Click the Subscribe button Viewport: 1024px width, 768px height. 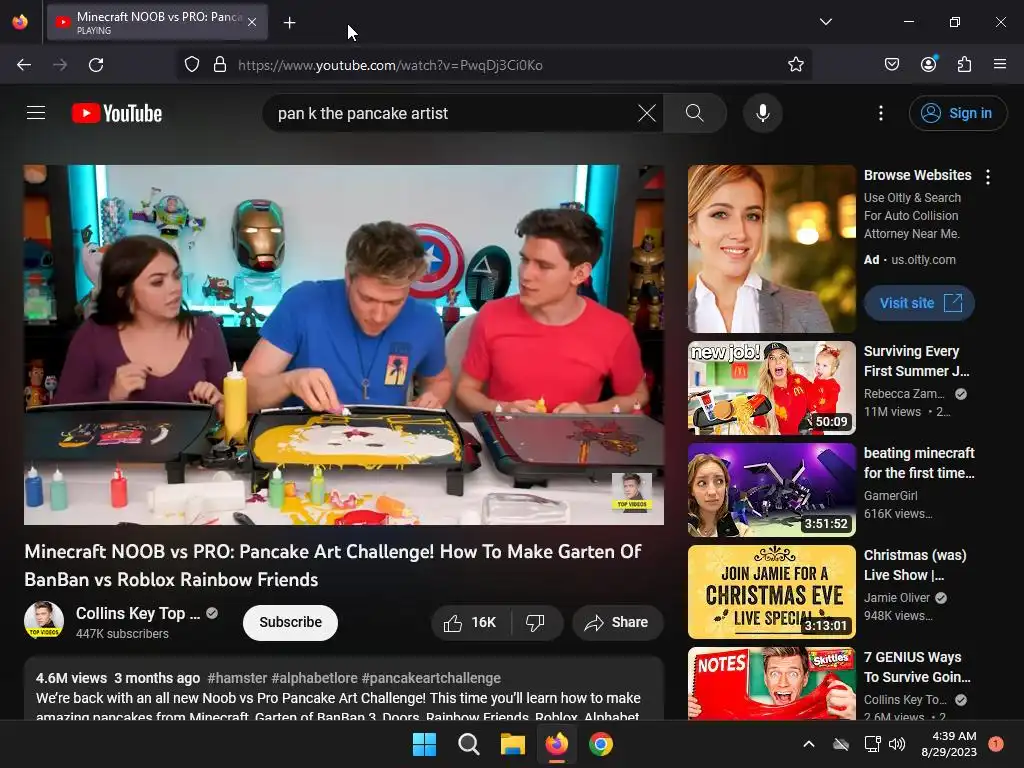pyautogui.click(x=291, y=622)
